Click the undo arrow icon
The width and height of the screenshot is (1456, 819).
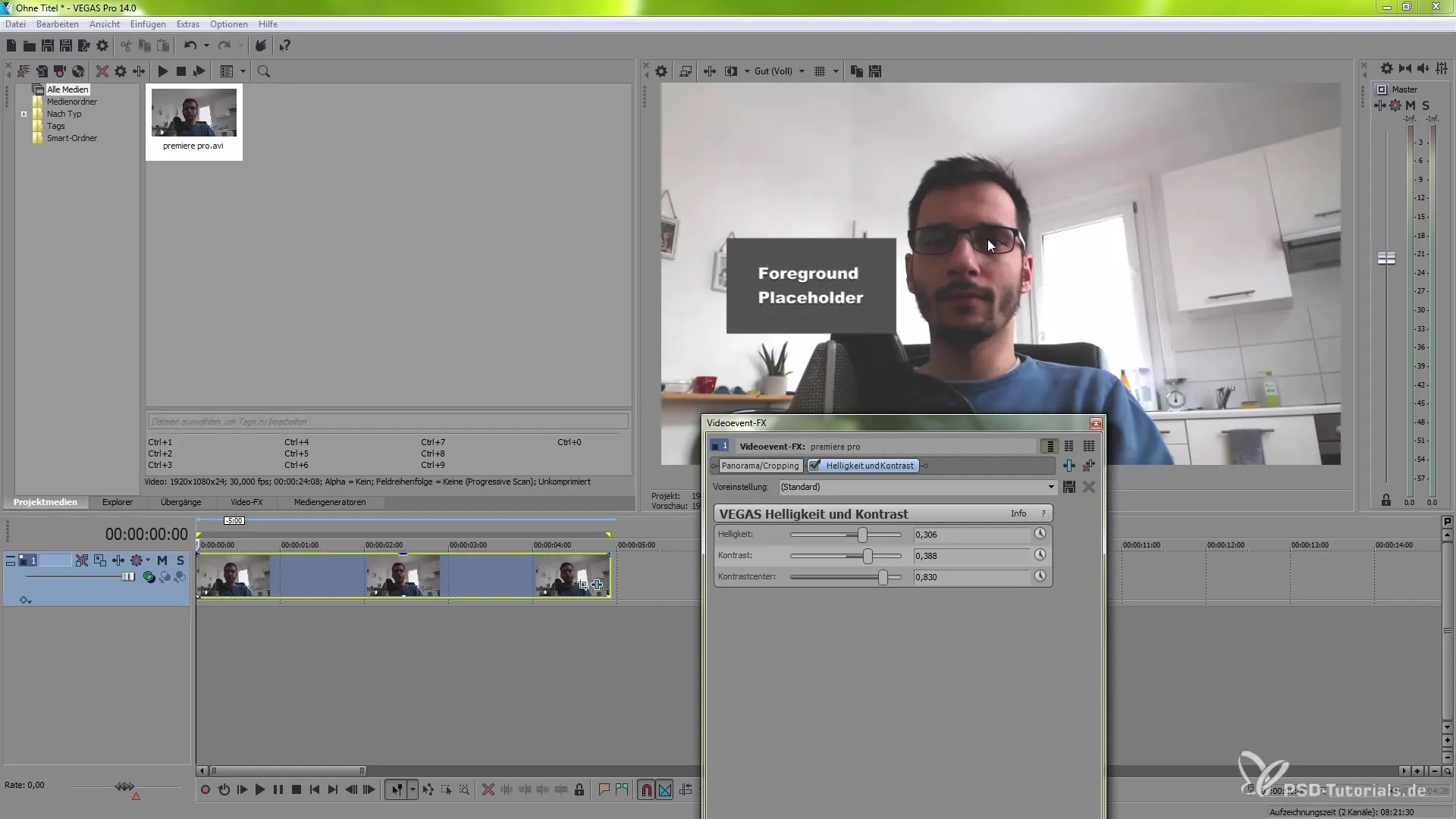point(190,46)
